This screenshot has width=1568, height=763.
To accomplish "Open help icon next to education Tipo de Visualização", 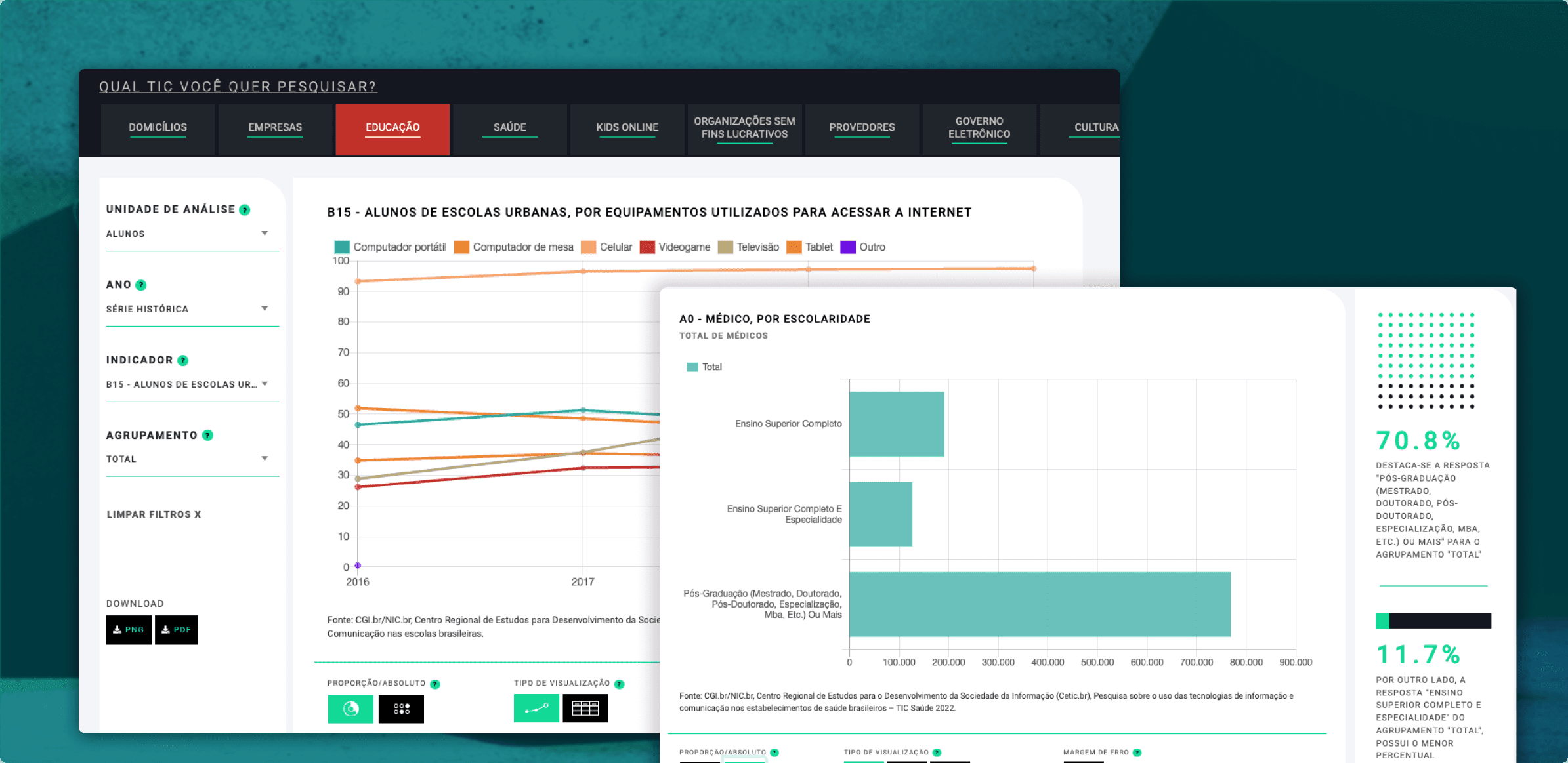I will pyautogui.click(x=620, y=684).
